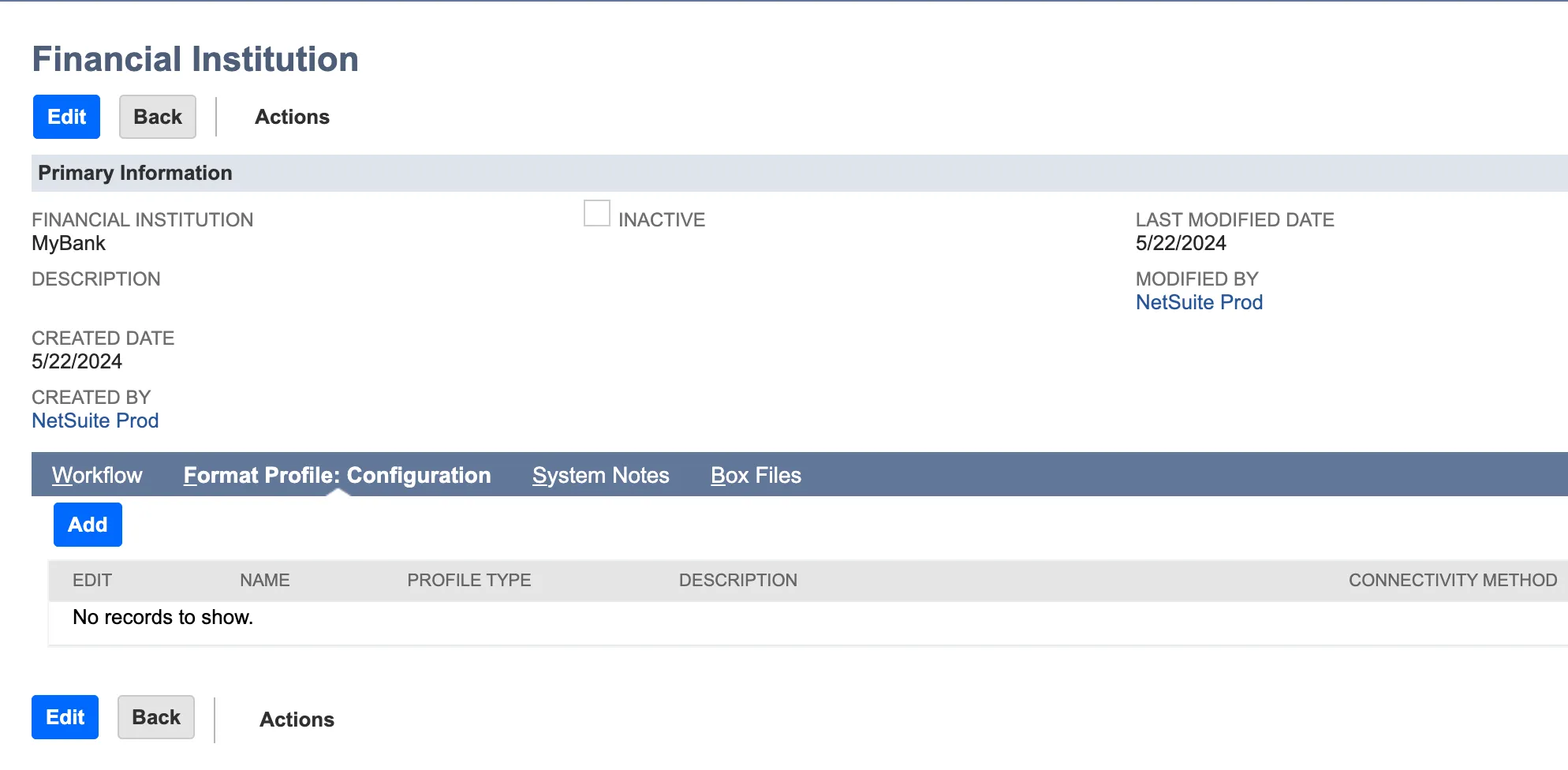This screenshot has height=770, width=1568.
Task: Sort by the Profile Type column header
Action: point(469,580)
